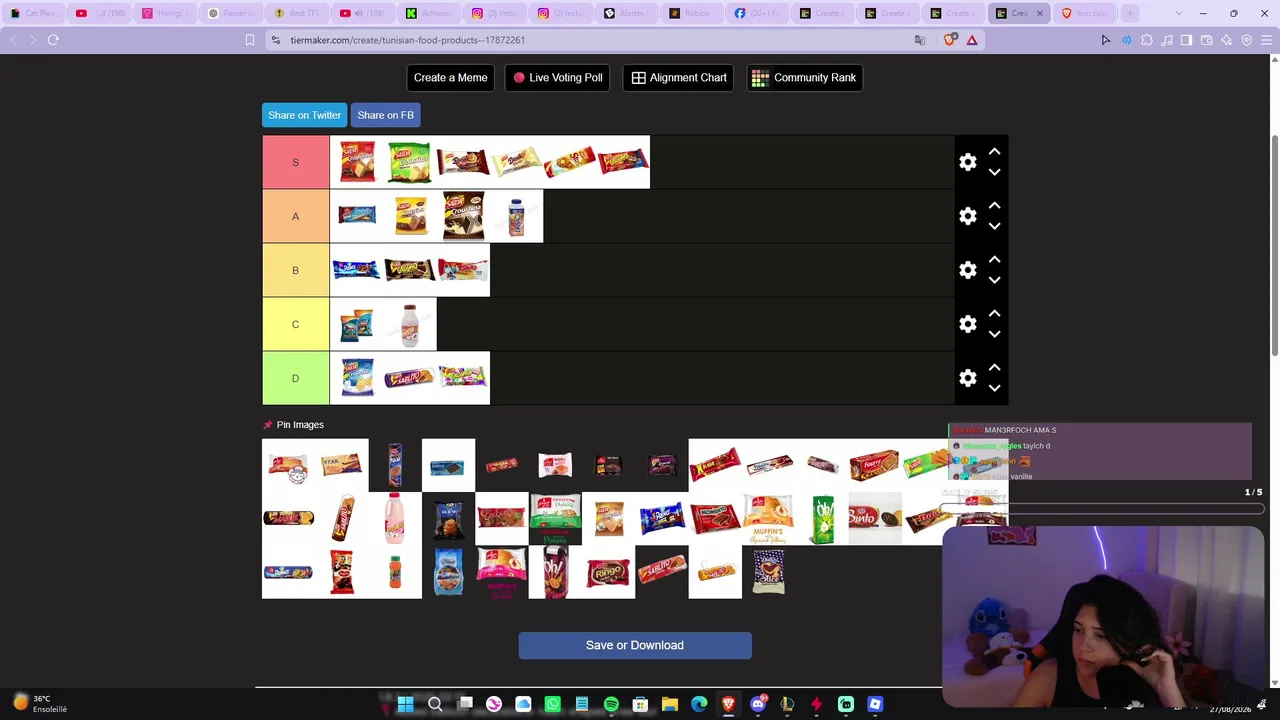Select the pink strawberry milk bottle image
The image size is (1280, 720).
click(x=395, y=518)
